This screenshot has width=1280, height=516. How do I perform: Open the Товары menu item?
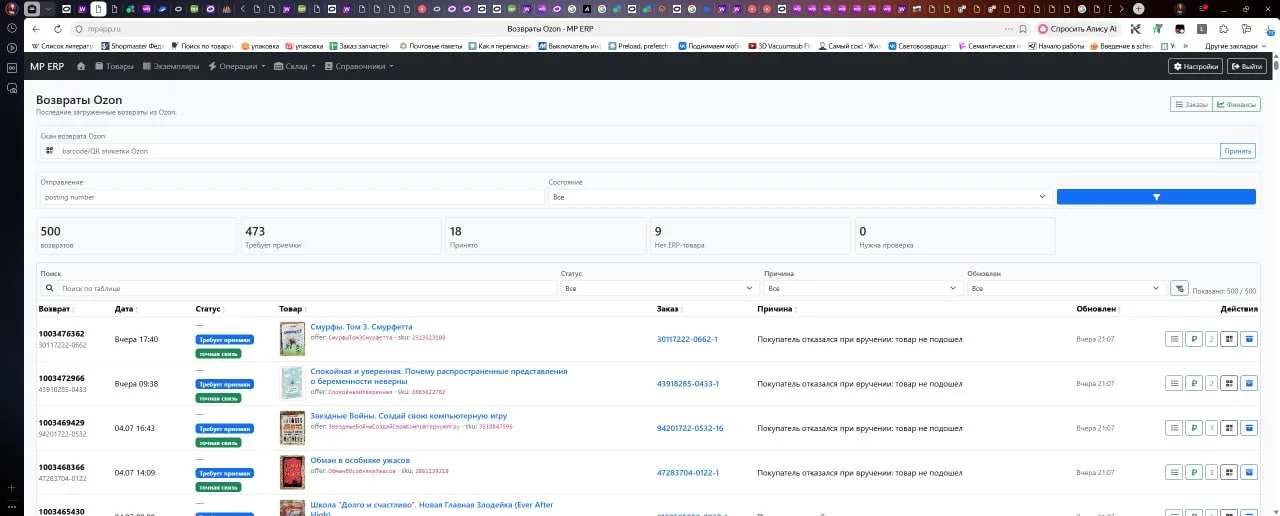[114, 67]
